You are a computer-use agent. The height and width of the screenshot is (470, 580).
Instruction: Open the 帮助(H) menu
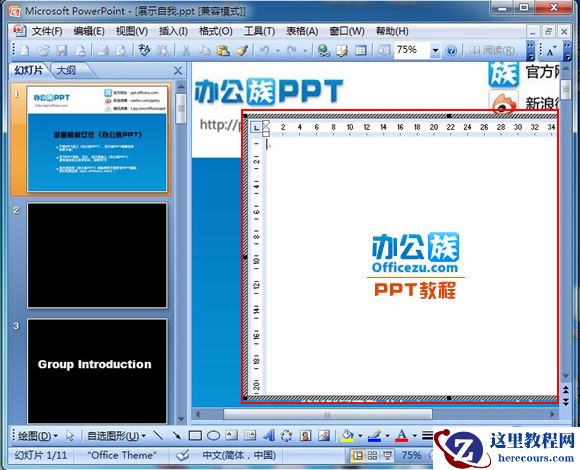coord(392,31)
